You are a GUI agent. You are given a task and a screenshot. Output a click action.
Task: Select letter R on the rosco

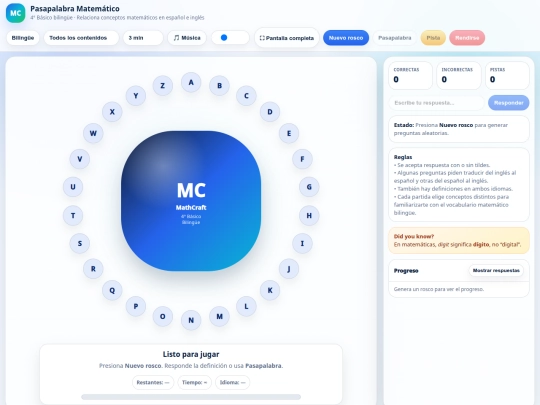[x=93, y=269]
